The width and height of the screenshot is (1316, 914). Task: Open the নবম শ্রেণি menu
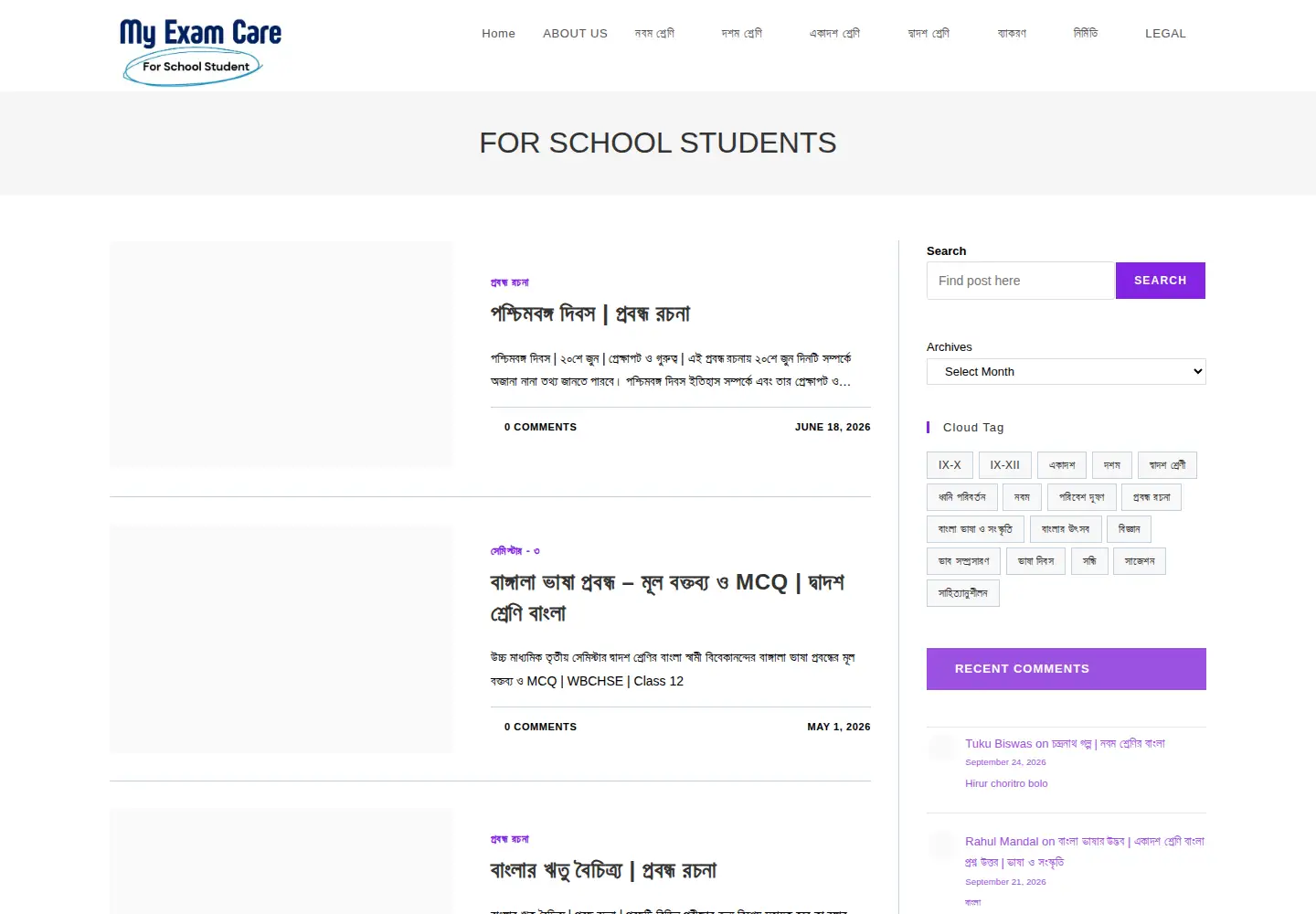coord(655,34)
